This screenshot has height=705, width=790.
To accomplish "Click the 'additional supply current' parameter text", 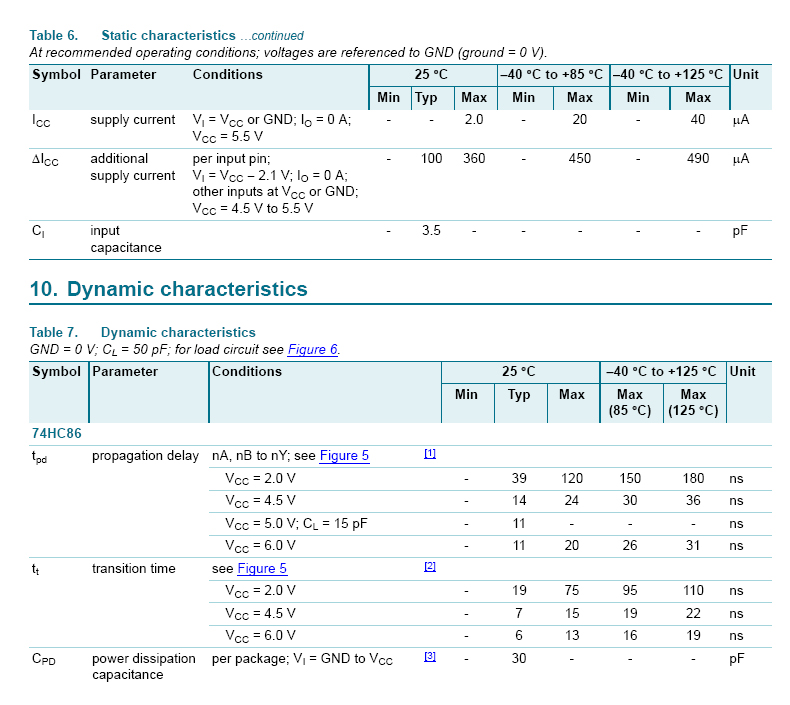I will click(x=132, y=167).
